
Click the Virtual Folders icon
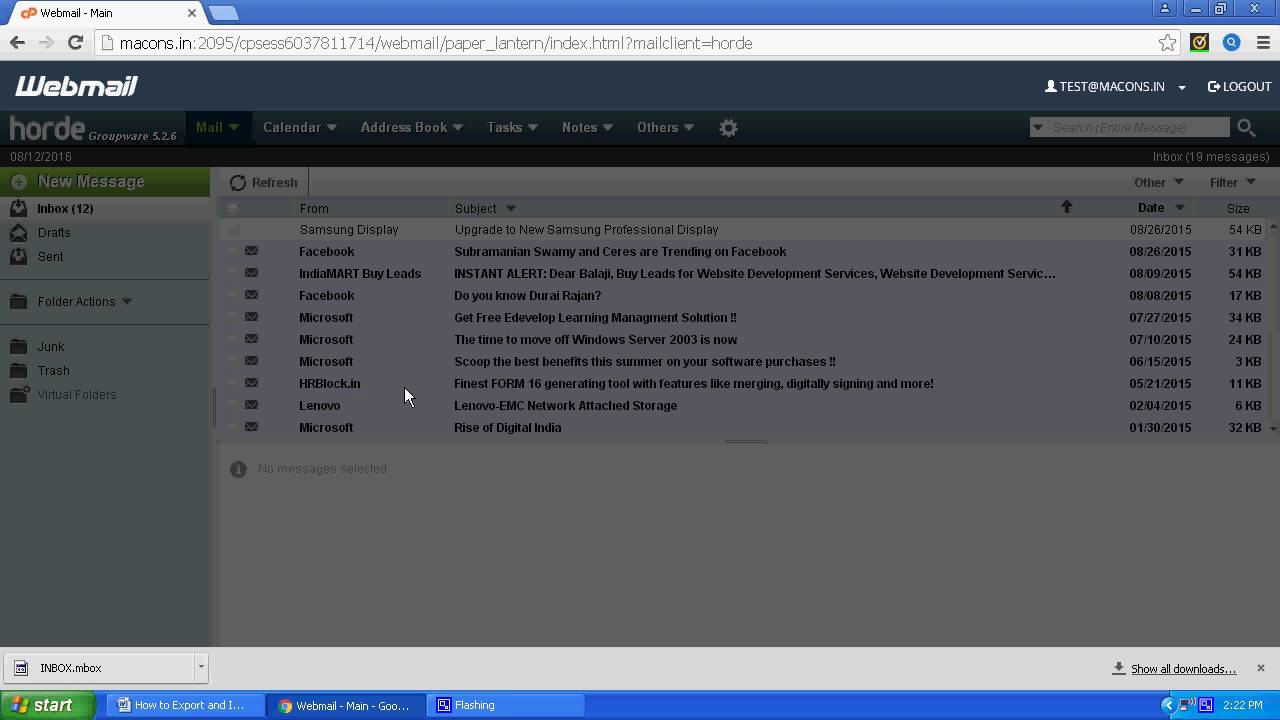19,394
